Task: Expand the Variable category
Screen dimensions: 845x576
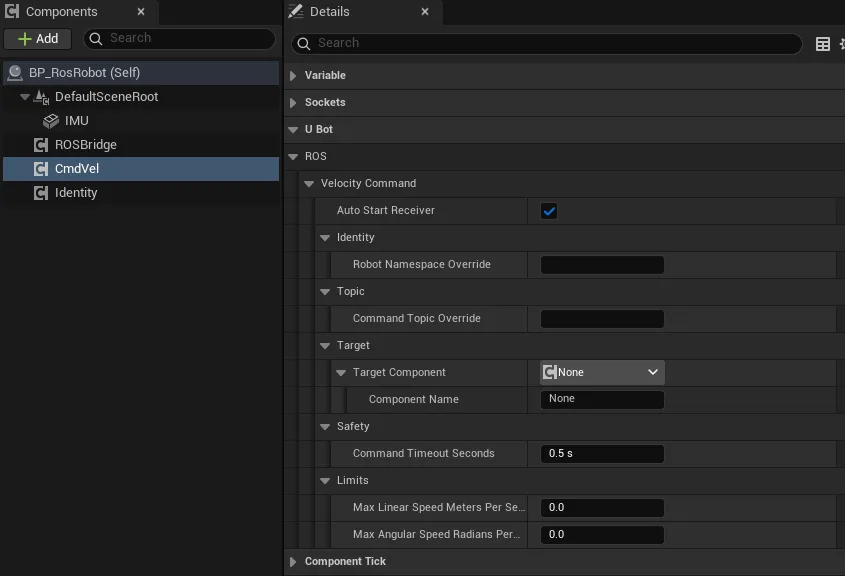Action: pyautogui.click(x=293, y=76)
